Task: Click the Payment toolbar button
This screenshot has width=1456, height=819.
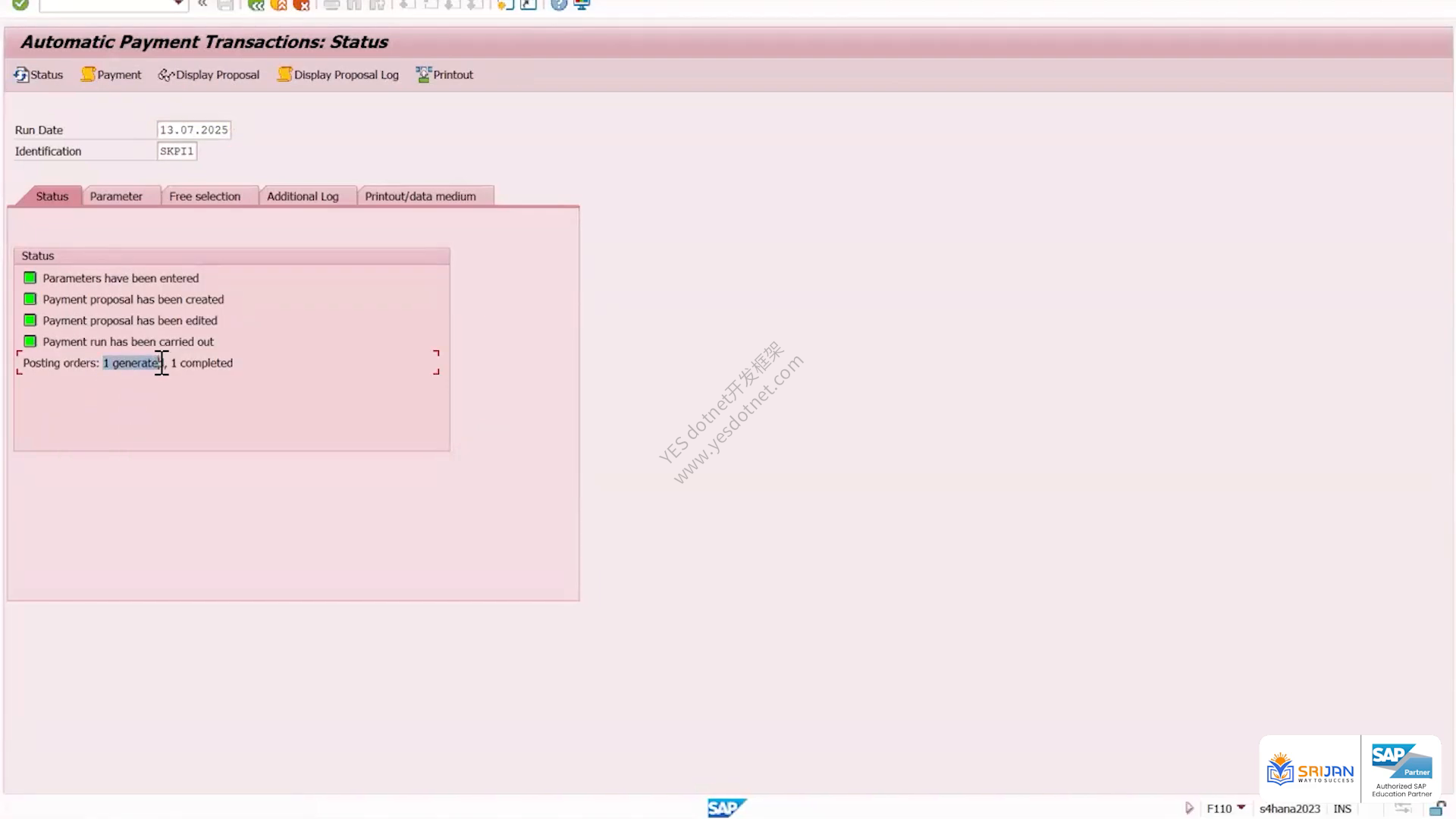Action: (x=111, y=74)
